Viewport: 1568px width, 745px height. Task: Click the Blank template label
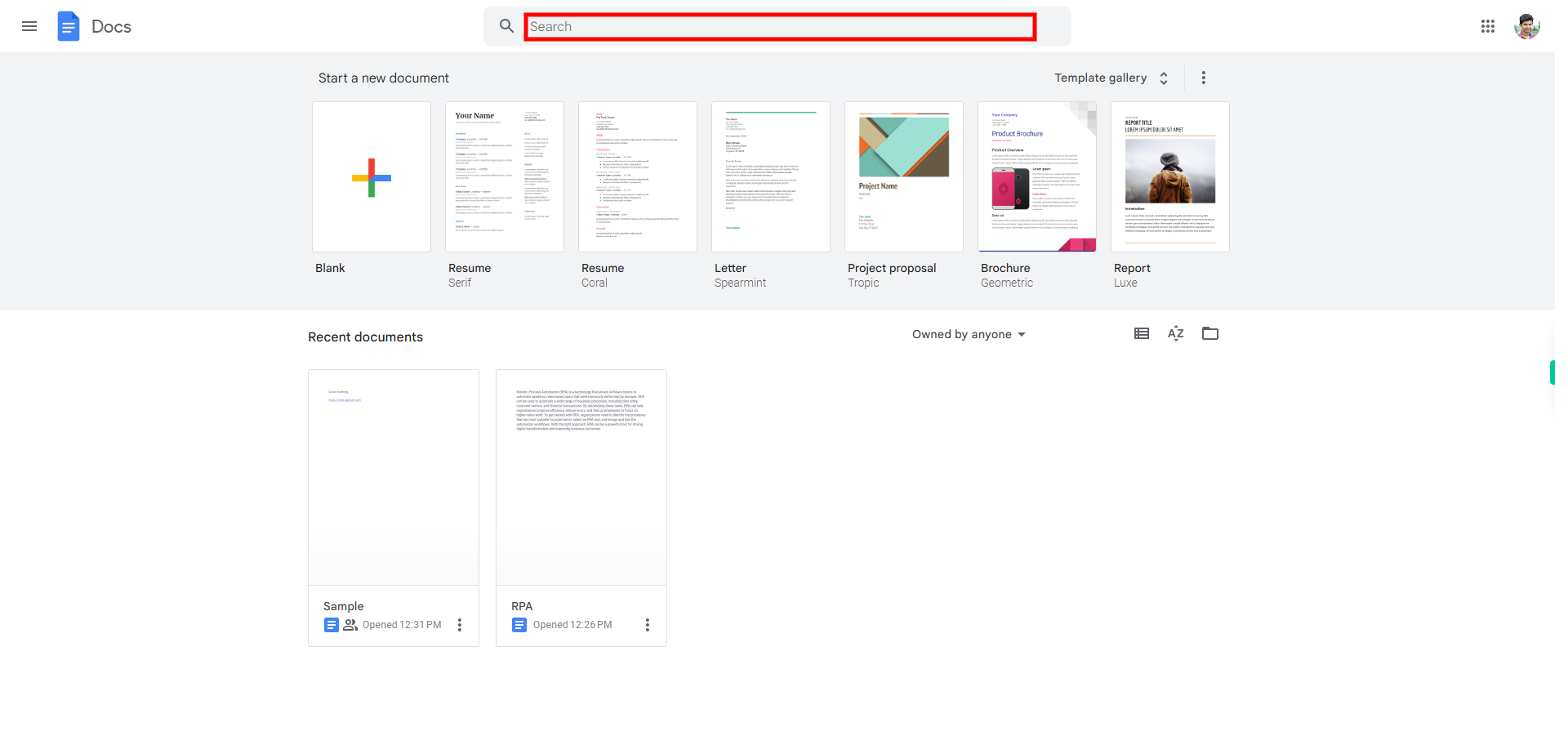coord(330,268)
